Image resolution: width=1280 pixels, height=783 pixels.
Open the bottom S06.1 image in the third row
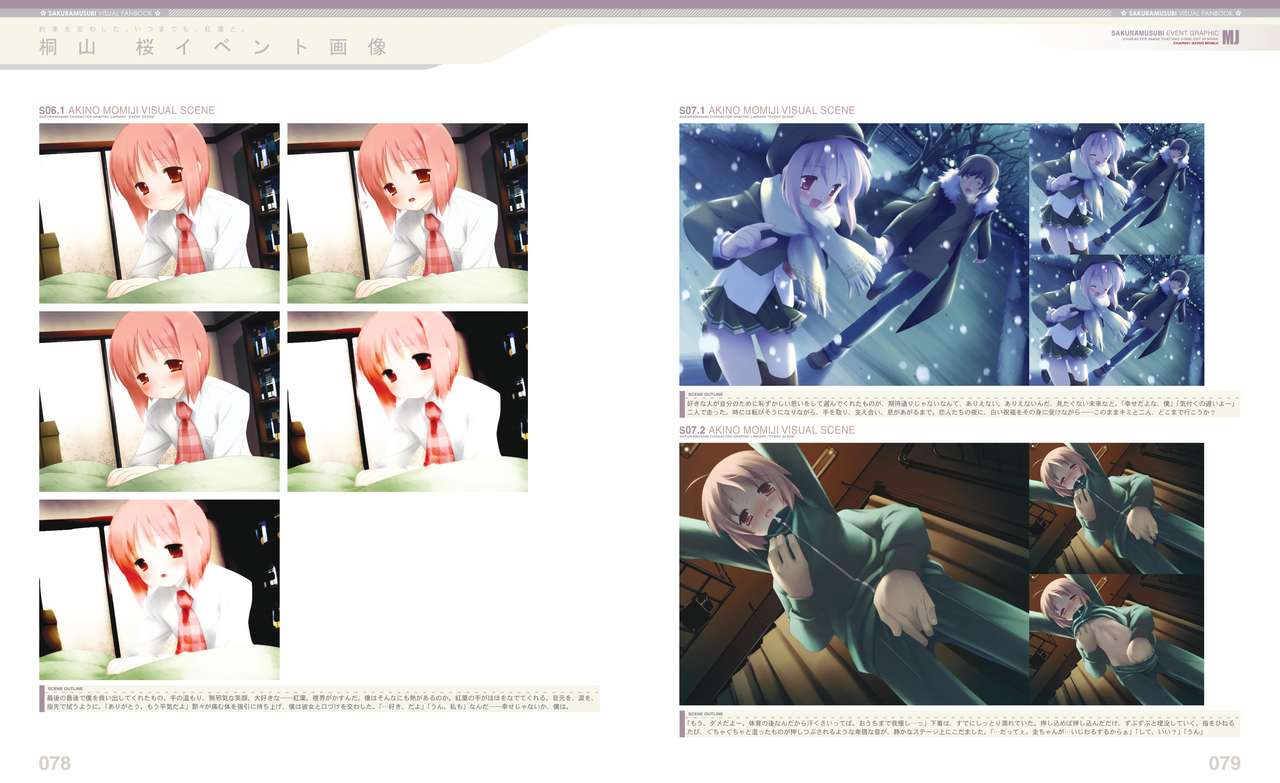click(159, 589)
